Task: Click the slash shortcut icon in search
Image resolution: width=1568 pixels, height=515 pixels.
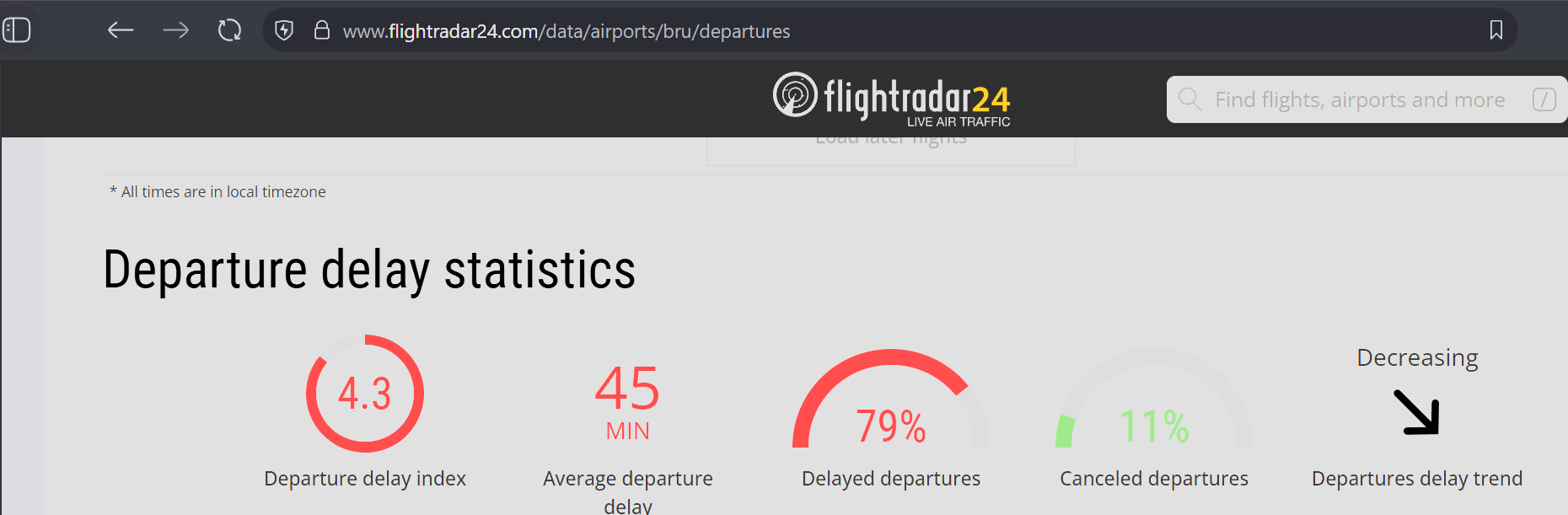Action: click(1544, 99)
